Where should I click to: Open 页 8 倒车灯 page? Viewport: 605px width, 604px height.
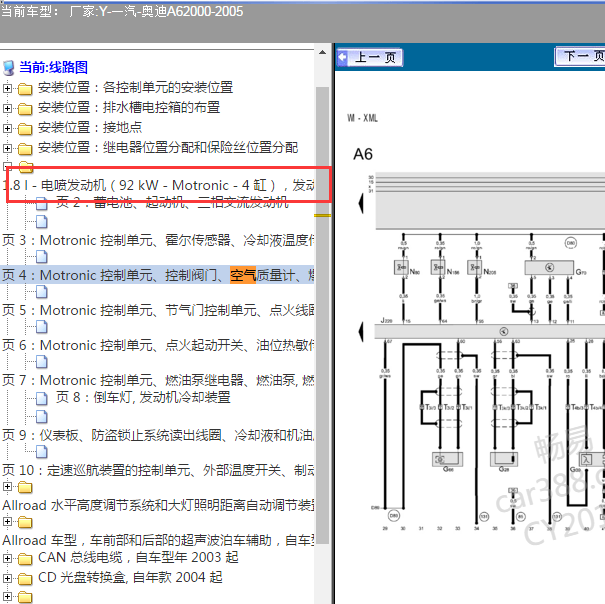[x=143, y=397]
